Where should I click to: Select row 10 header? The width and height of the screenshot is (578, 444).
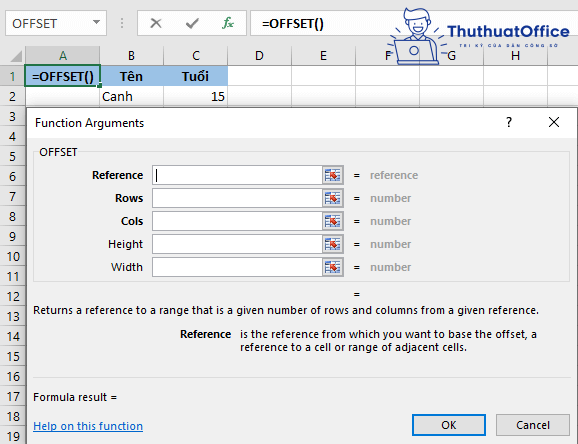pos(13,256)
